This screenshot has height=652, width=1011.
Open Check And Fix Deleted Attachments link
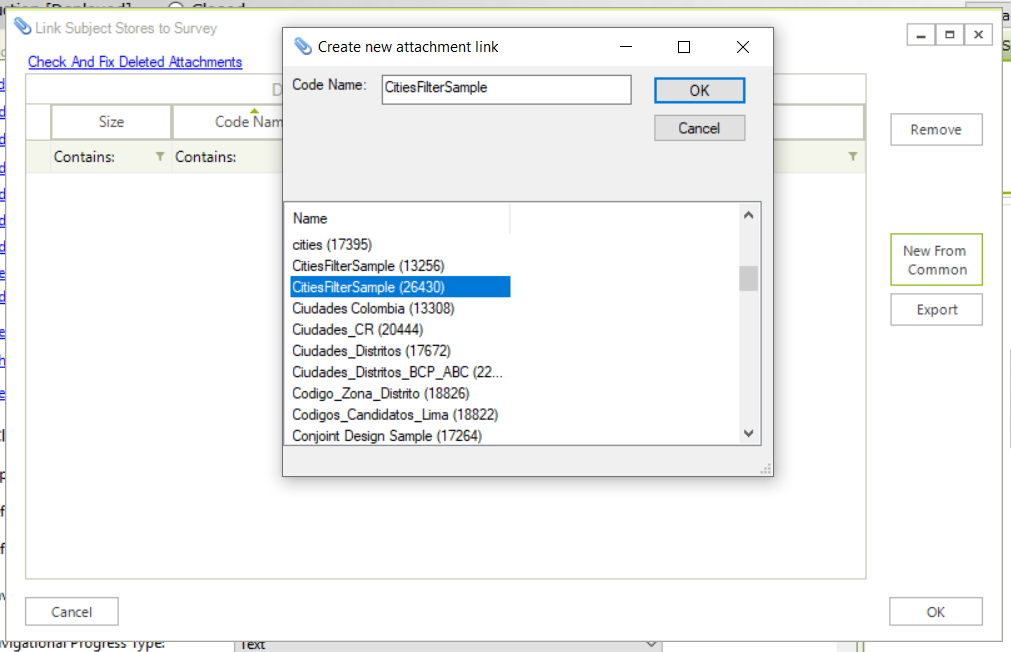pyautogui.click(x=135, y=62)
